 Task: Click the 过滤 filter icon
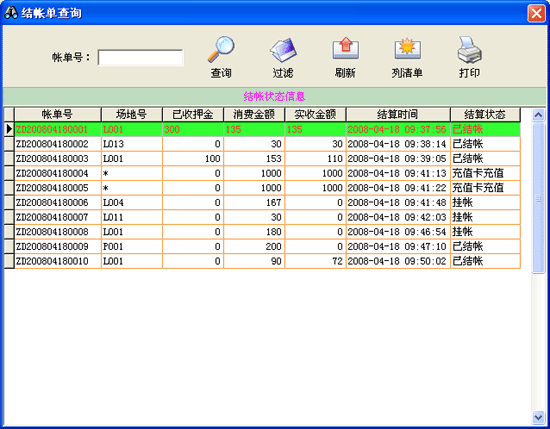(283, 50)
